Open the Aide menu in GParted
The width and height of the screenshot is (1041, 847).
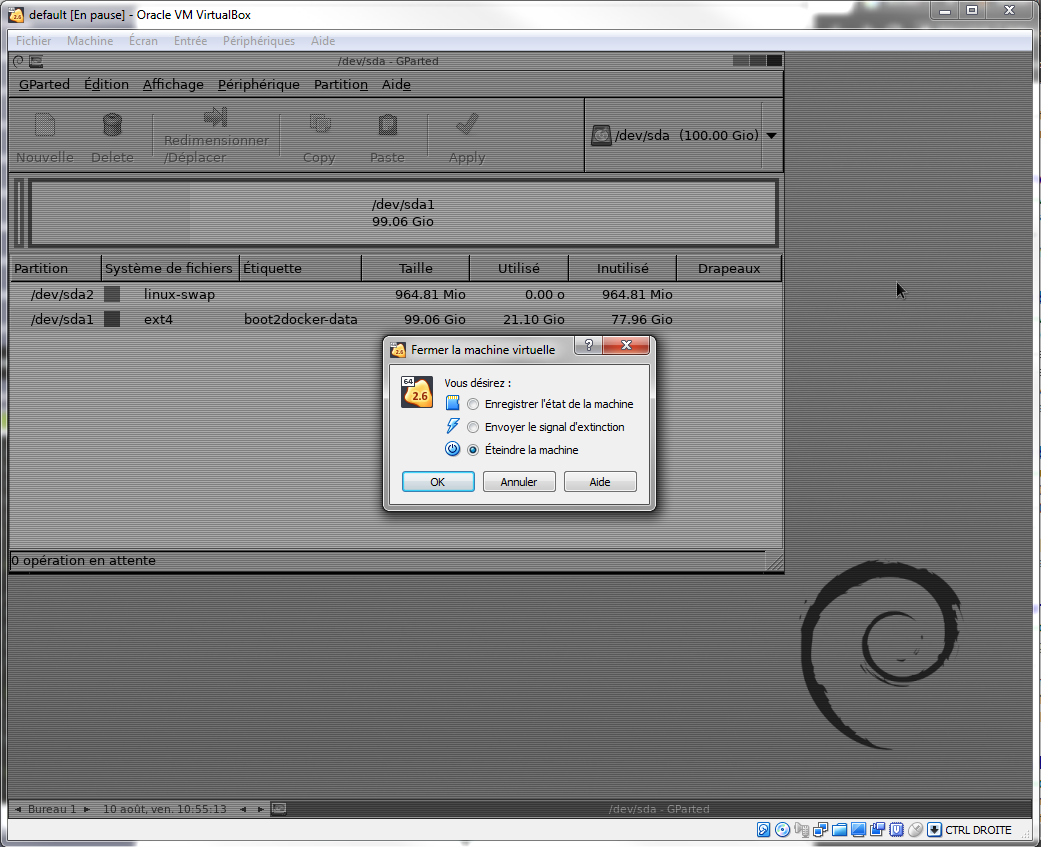coord(396,84)
